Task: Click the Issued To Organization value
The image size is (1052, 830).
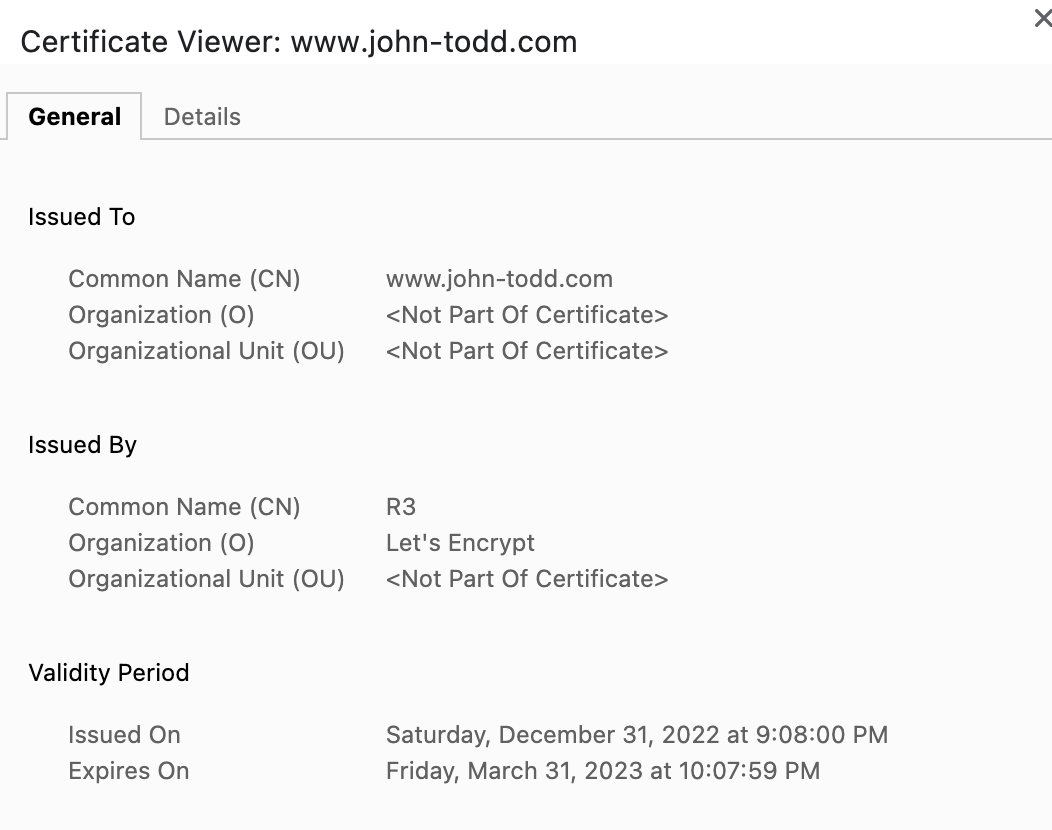Action: (x=526, y=315)
